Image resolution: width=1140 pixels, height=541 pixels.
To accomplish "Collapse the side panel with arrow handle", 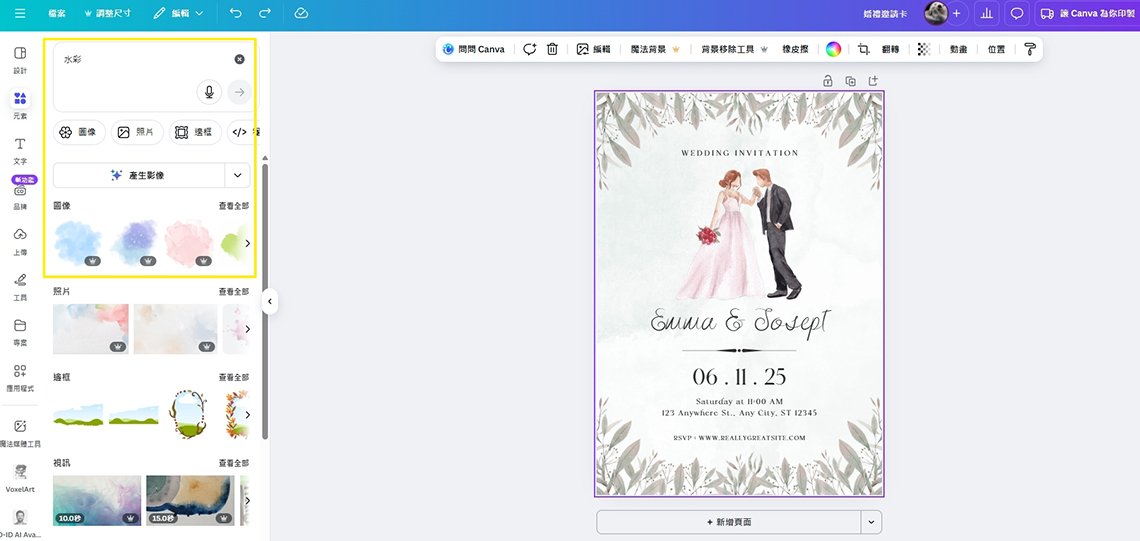I will (x=269, y=301).
